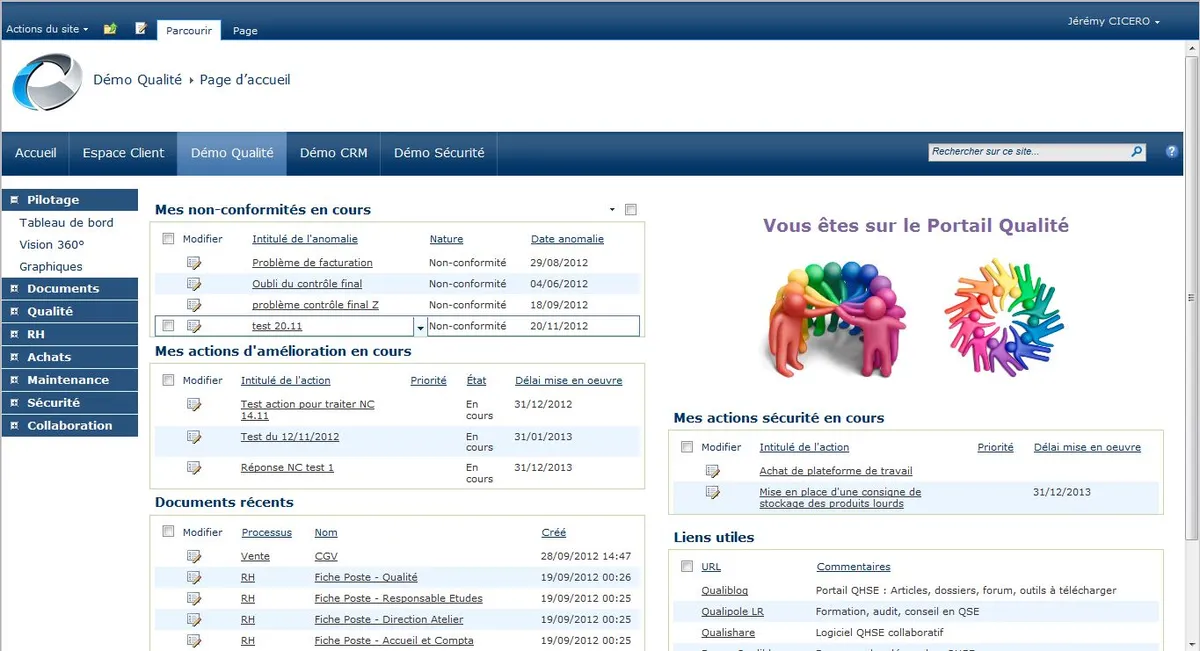Select all Documents récents header checkbox
The image size is (1200, 651).
tap(168, 532)
